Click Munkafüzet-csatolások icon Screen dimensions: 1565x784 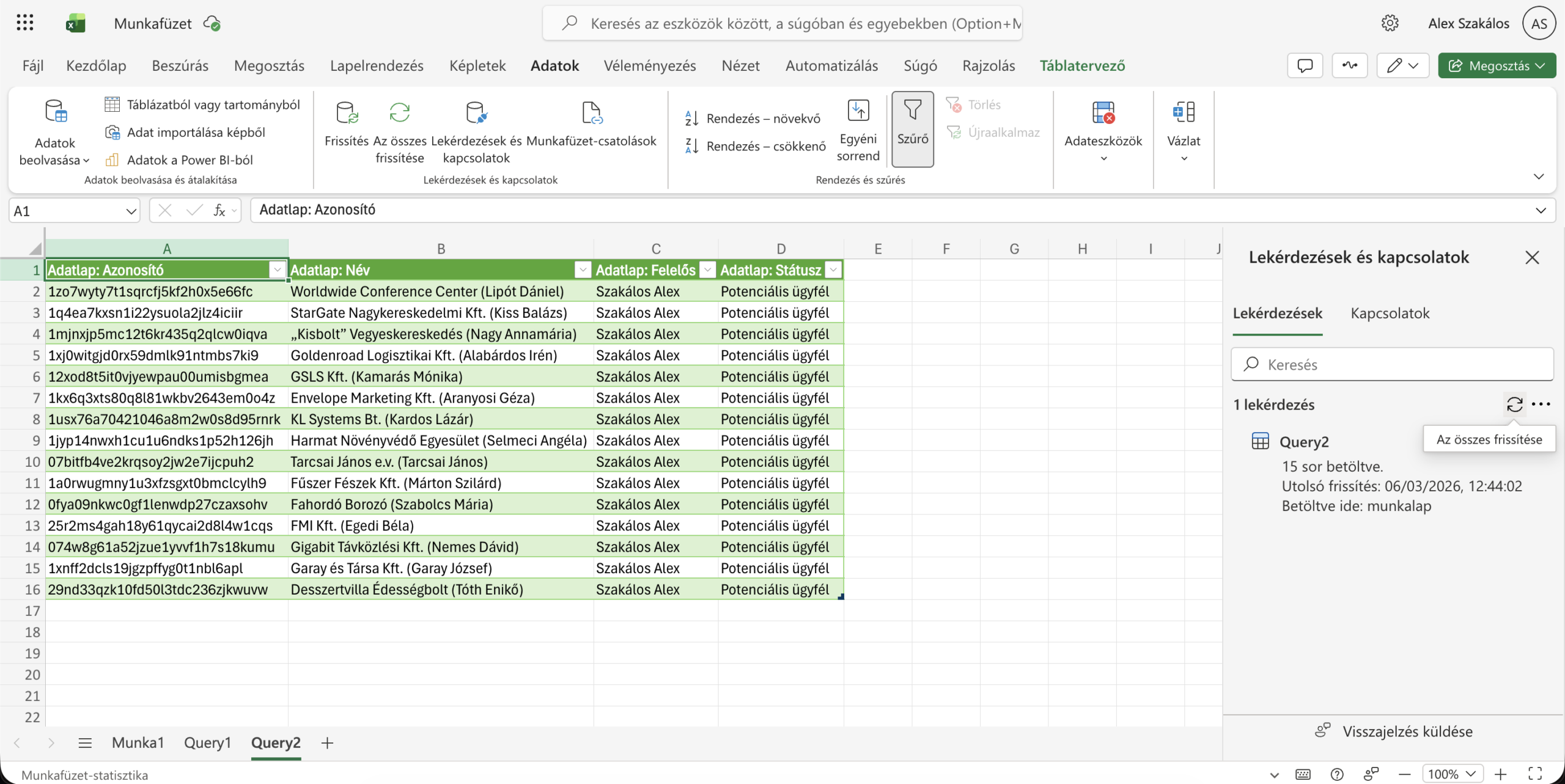[x=591, y=114]
